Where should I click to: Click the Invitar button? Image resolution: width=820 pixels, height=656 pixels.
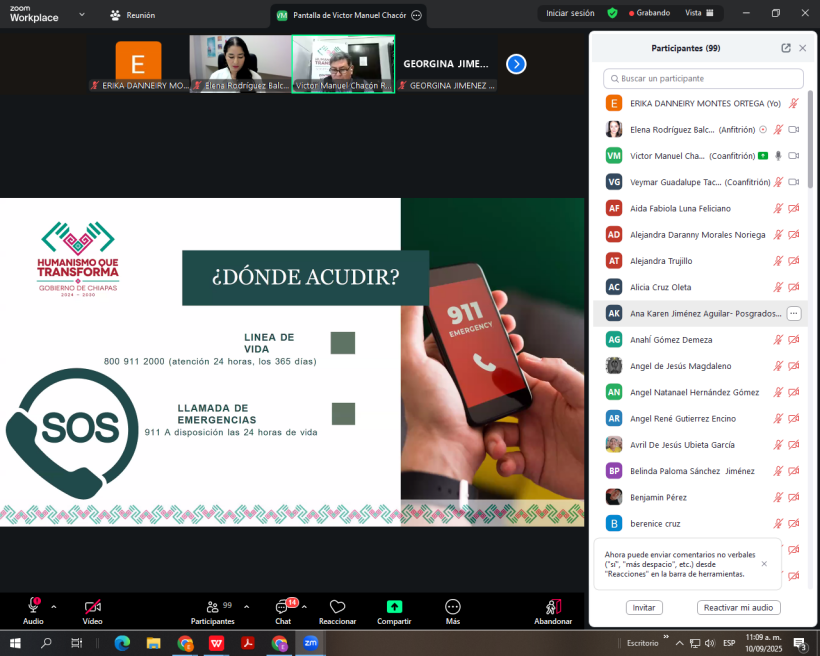pos(644,607)
